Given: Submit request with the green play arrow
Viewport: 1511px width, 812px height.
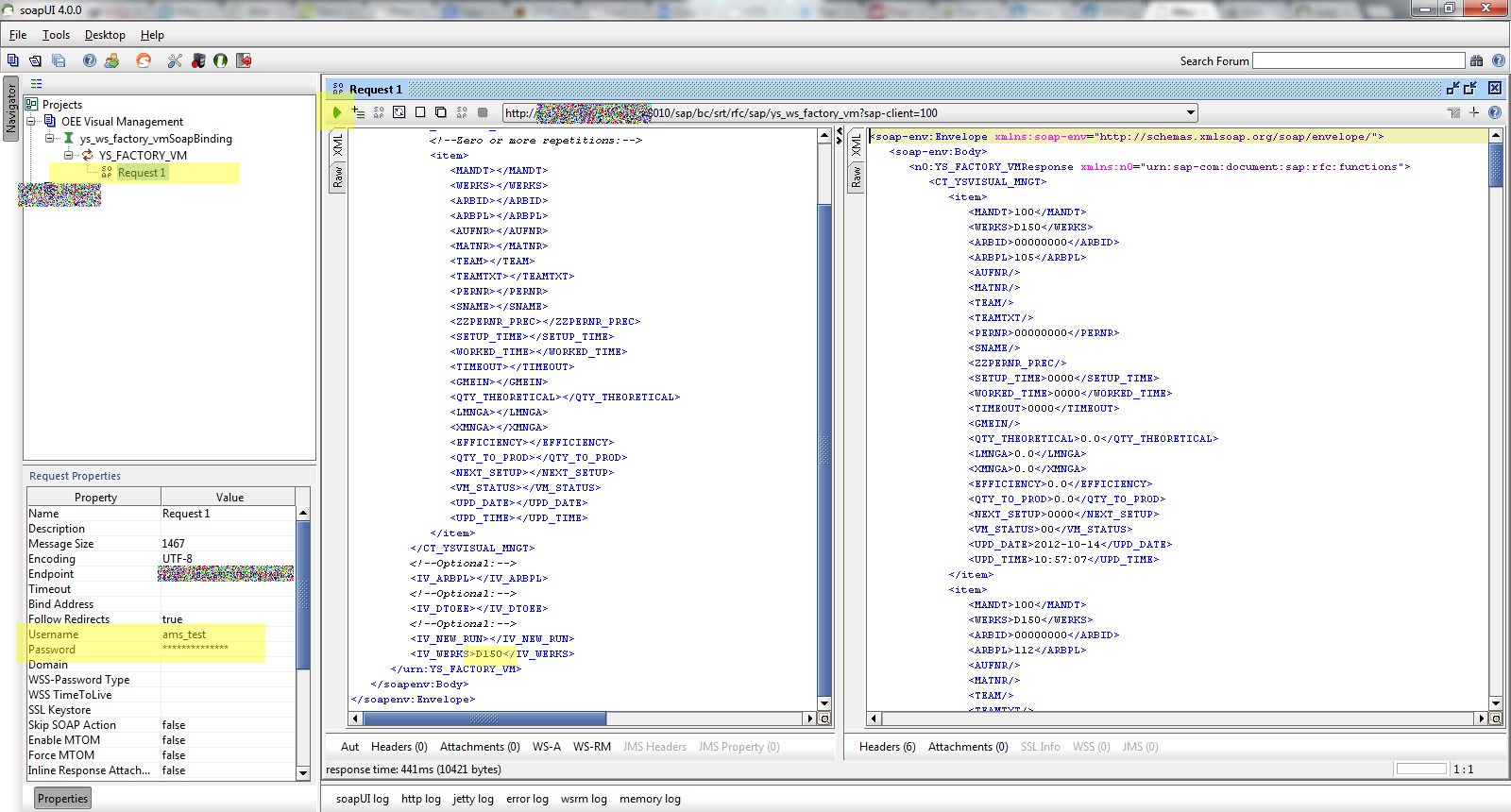Looking at the screenshot, I should (x=337, y=112).
